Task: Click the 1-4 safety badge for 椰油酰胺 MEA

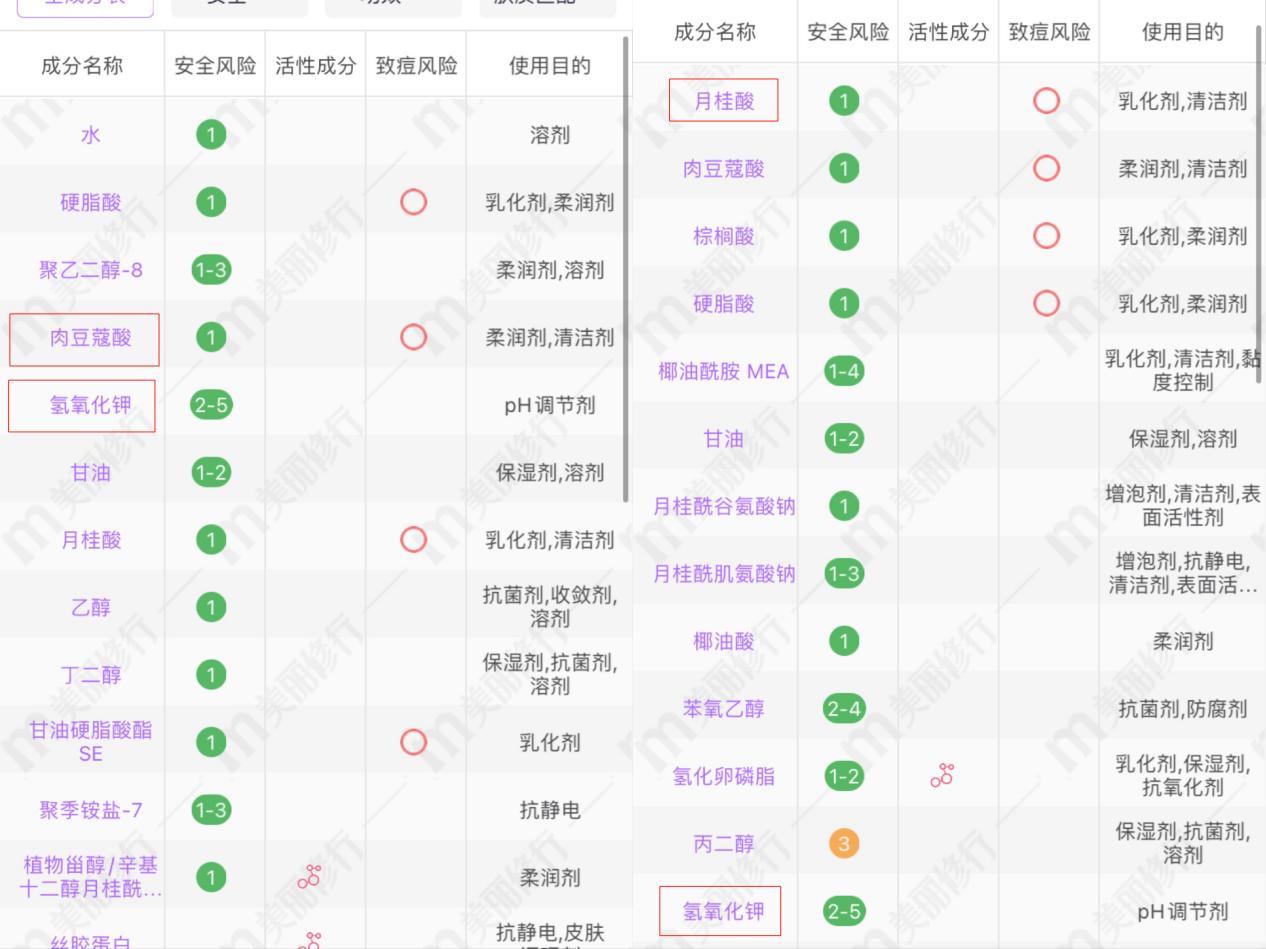Action: (x=845, y=371)
